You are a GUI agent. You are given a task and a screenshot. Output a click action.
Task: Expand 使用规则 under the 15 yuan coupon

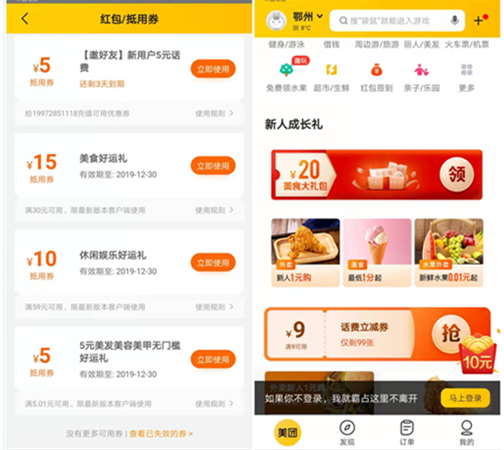pos(214,210)
